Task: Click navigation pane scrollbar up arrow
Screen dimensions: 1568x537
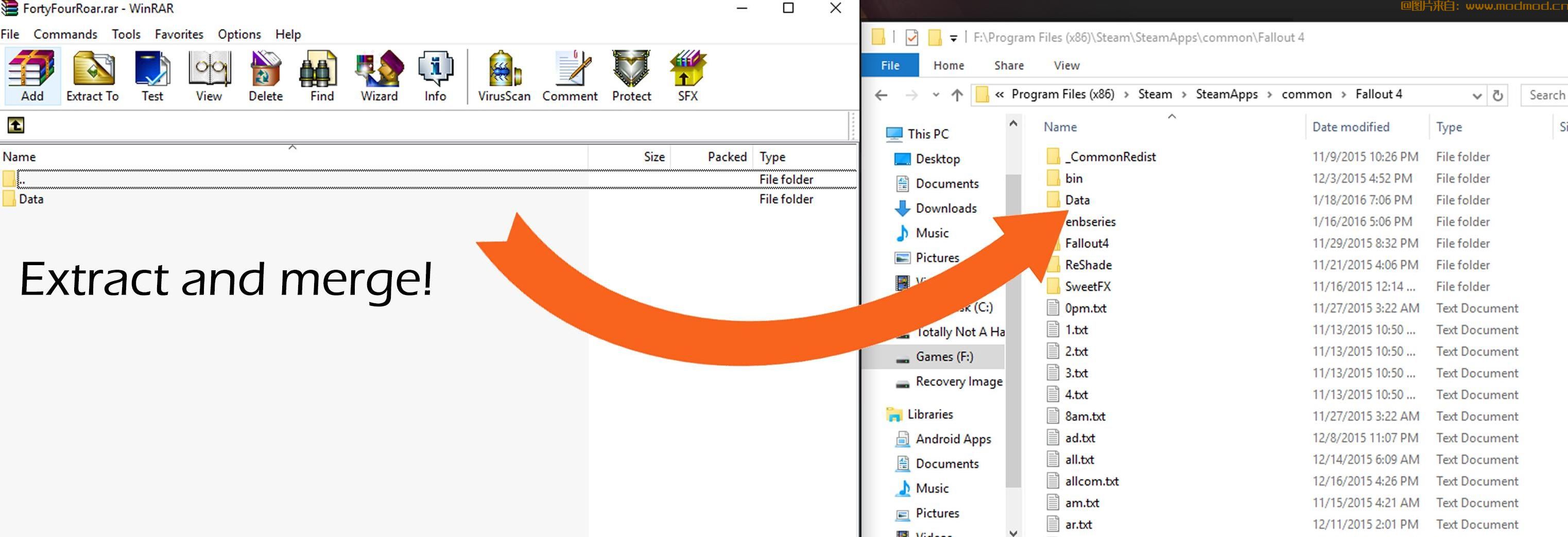Action: (1013, 124)
